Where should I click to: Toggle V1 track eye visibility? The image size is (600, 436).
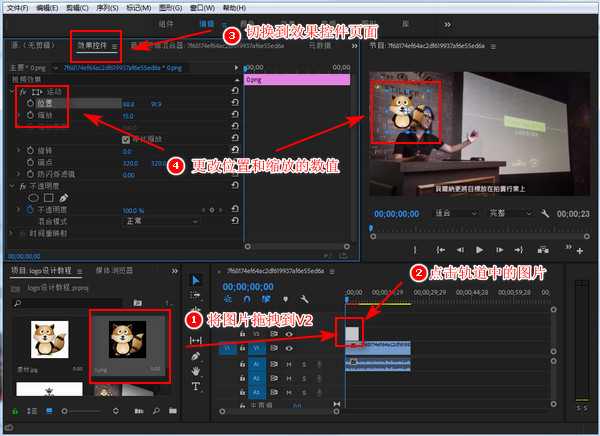click(x=289, y=348)
